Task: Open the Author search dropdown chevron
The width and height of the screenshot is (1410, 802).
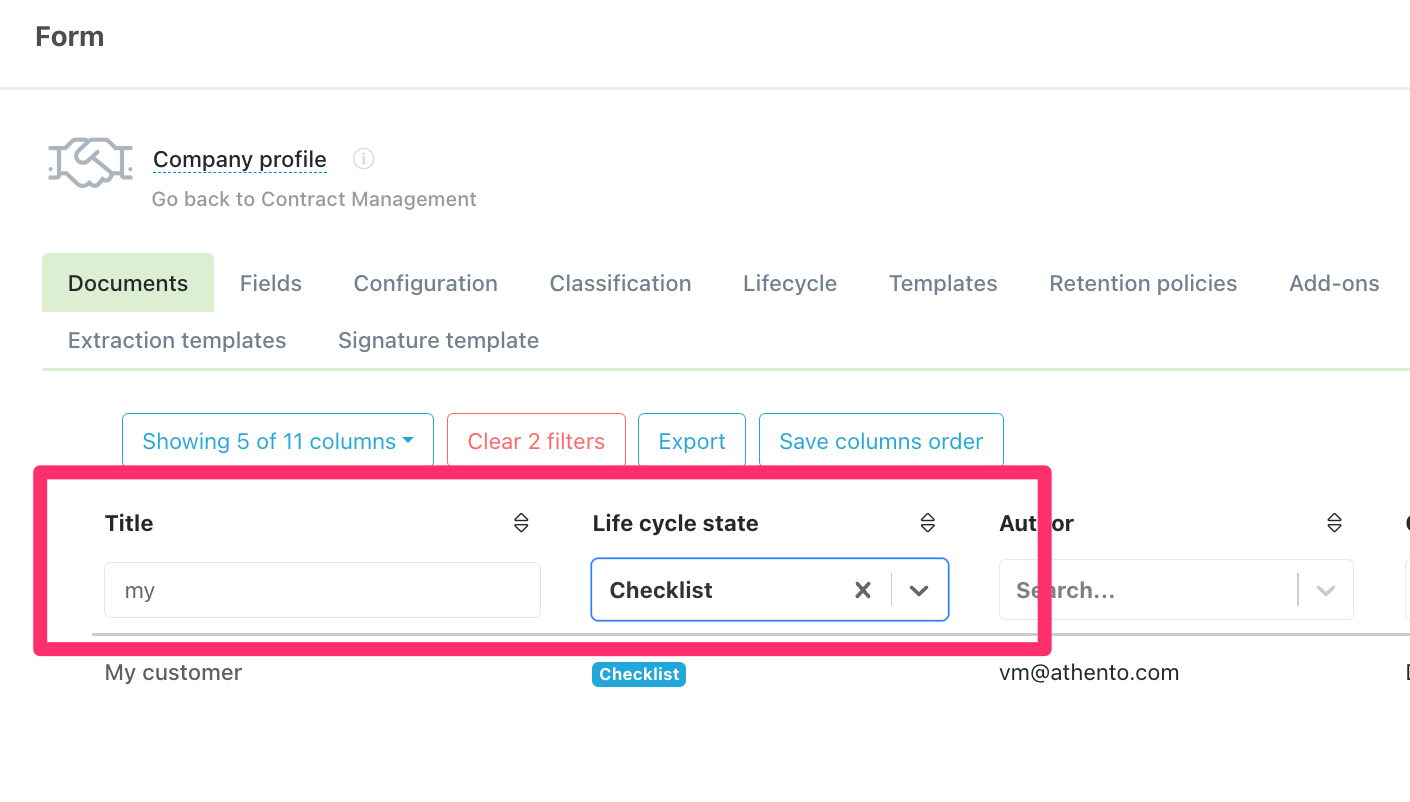Action: click(1326, 590)
